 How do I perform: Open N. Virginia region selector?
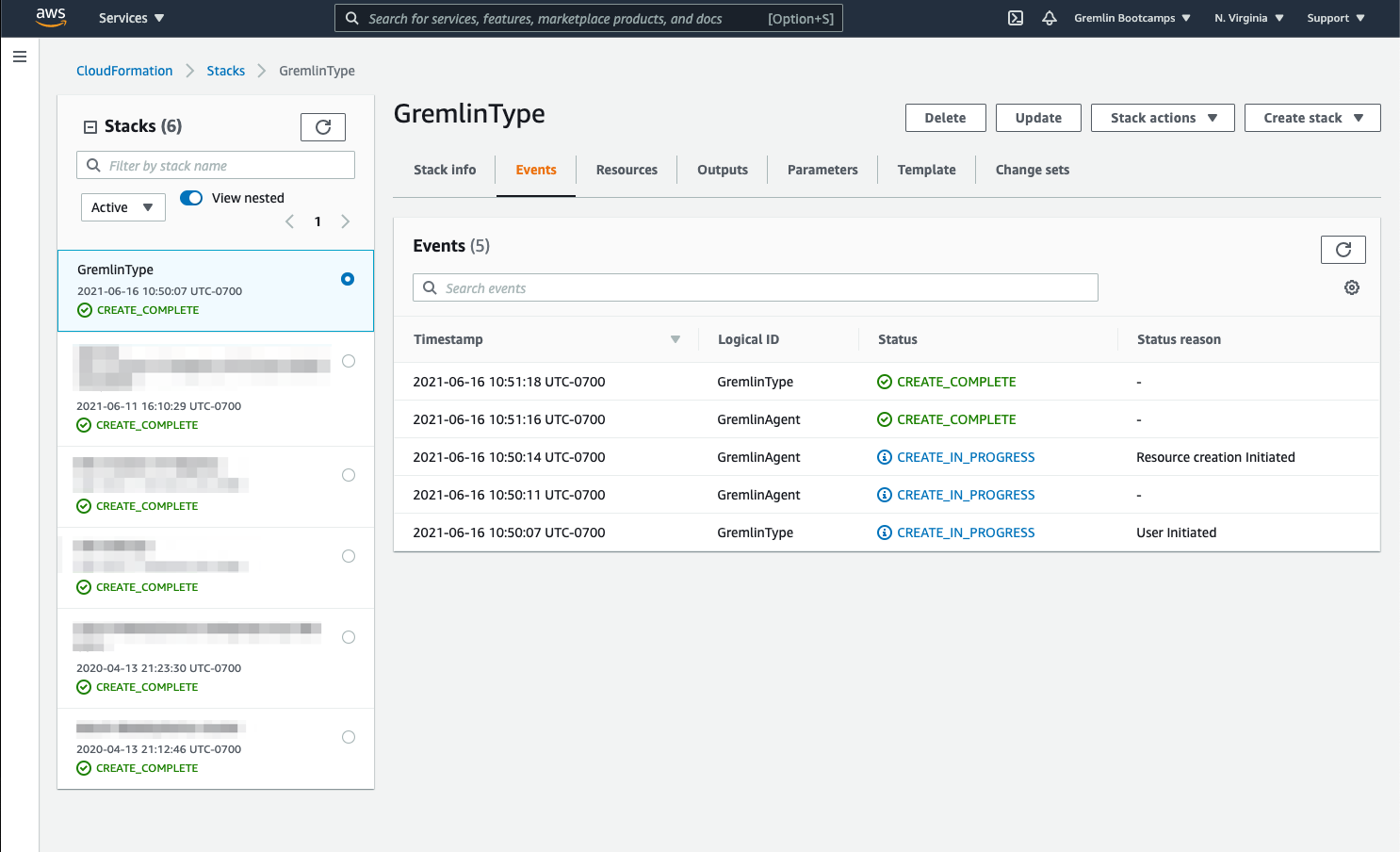1249,18
